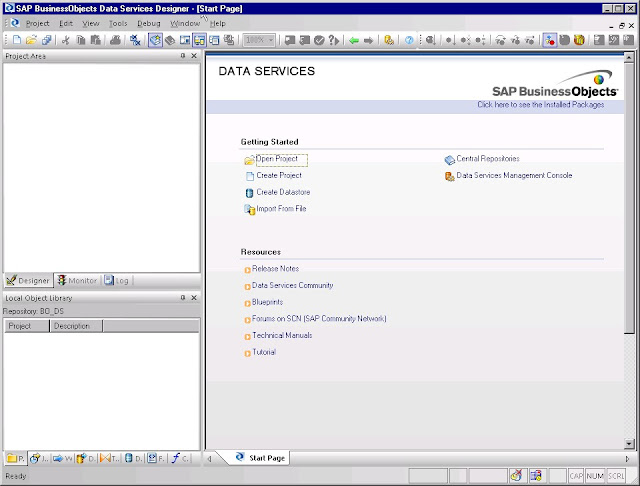Click the Project column header
The height and width of the screenshot is (486, 640).
click(x=27, y=326)
